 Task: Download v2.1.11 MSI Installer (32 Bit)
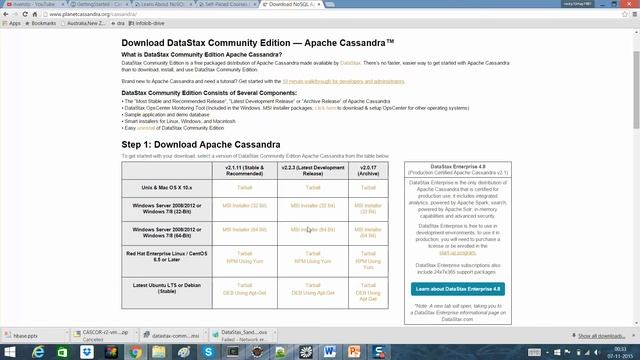click(244, 206)
